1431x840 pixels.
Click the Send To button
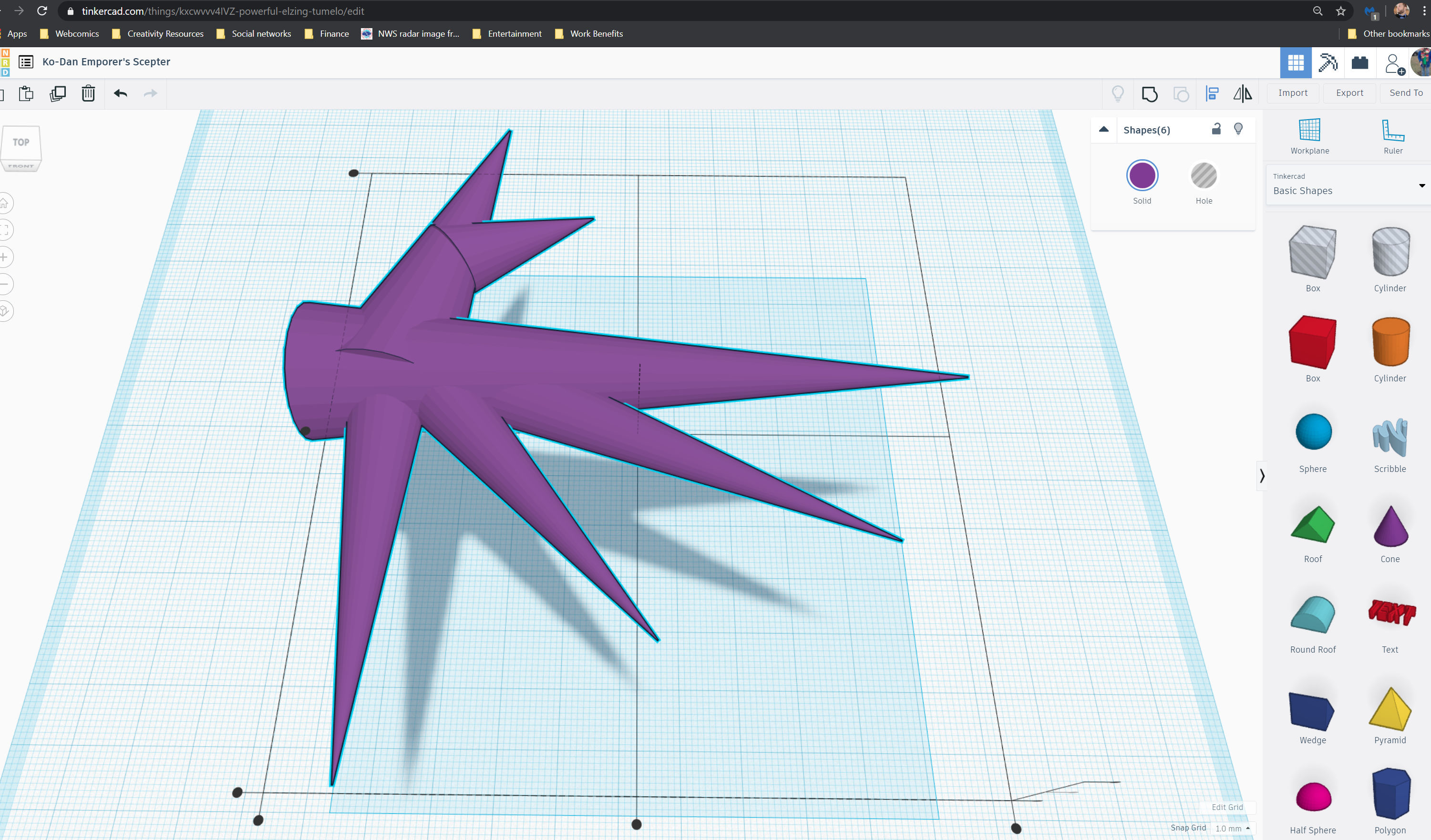[x=1405, y=93]
